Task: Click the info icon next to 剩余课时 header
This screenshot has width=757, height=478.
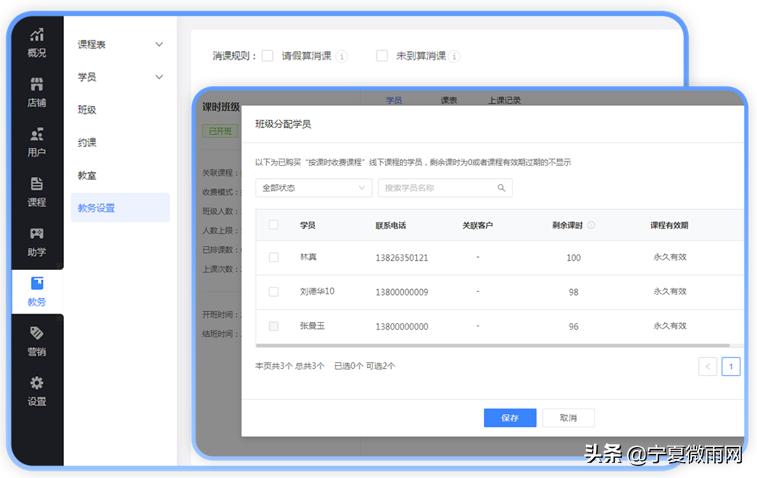Action: pos(591,225)
